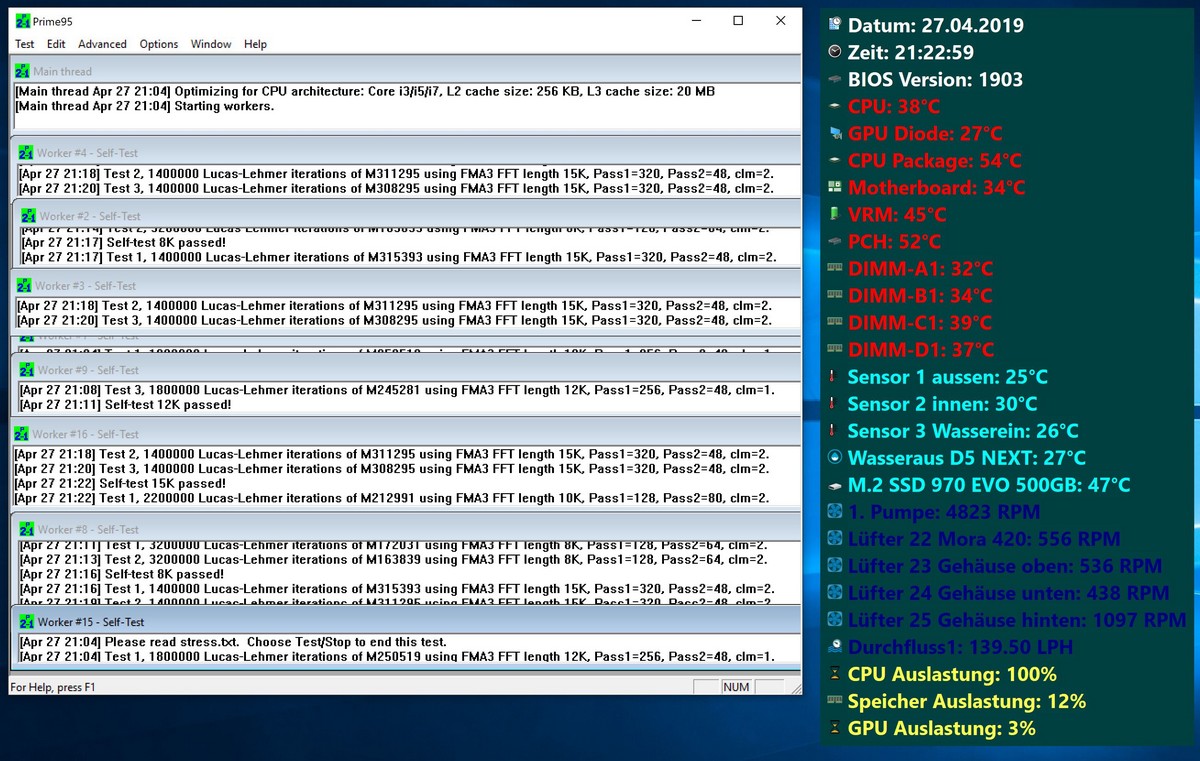Select the Main thread window title bar
1200x761 pixels.
coord(406,71)
